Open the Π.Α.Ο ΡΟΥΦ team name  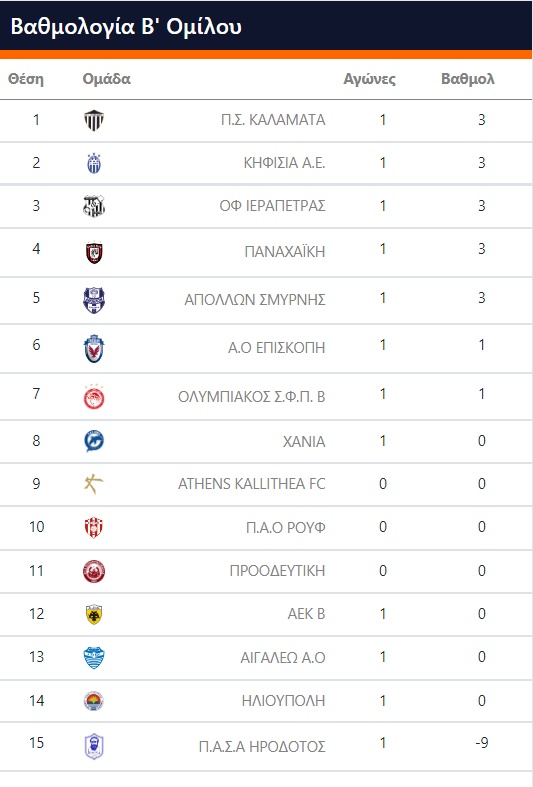286,528
